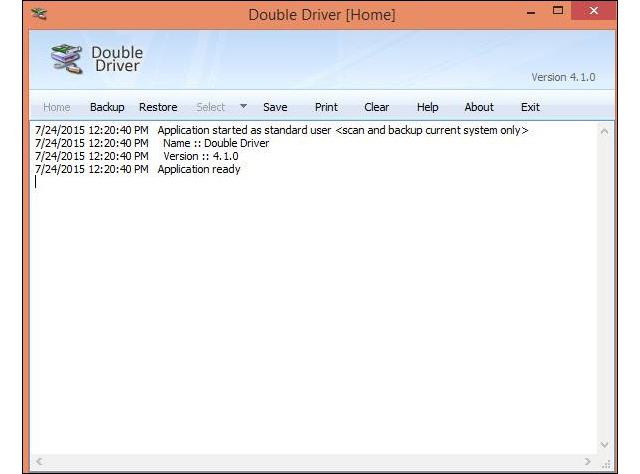
Task: Expand the Select dropdown arrow
Action: (x=243, y=106)
